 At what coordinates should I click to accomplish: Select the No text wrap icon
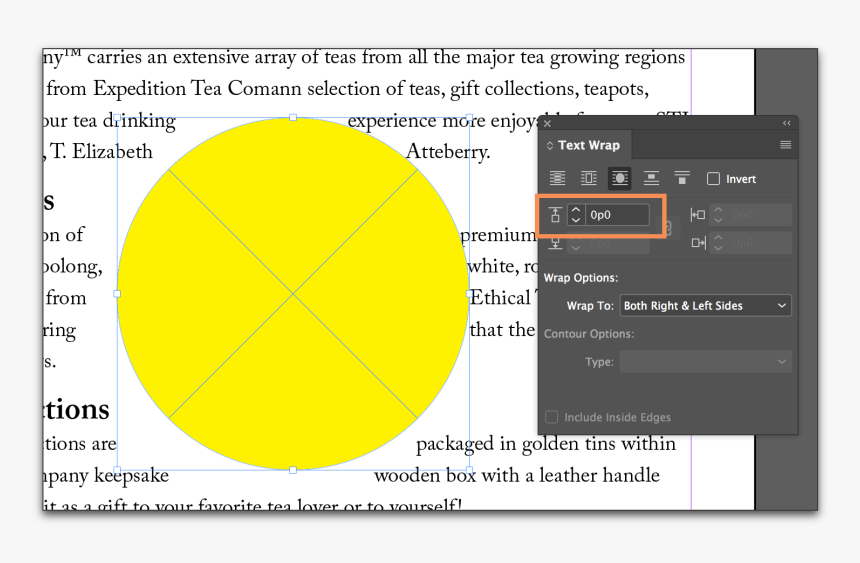(558, 178)
